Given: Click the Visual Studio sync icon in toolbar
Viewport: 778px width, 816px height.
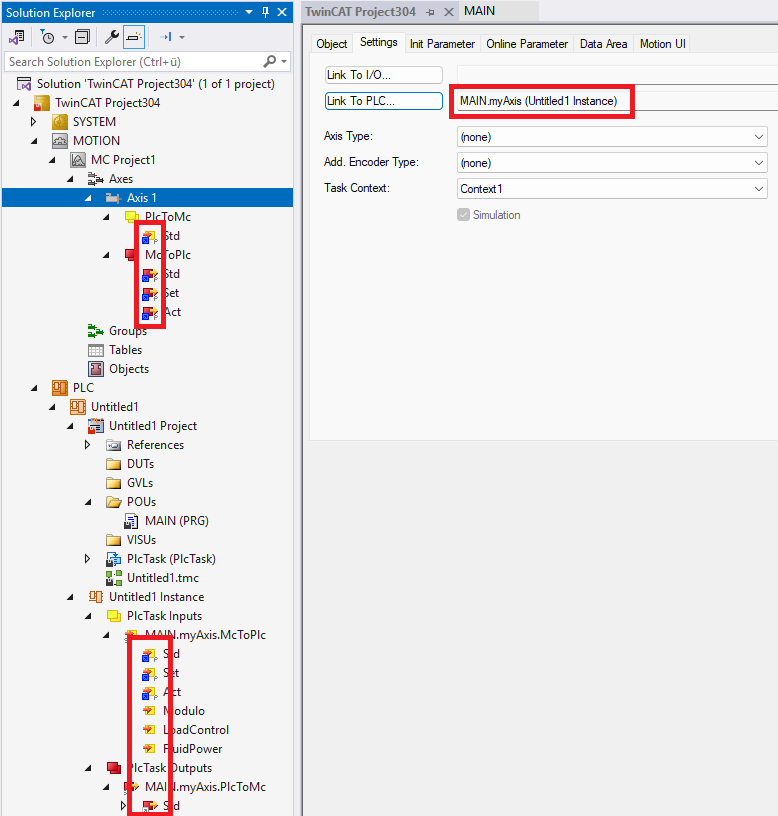Looking at the screenshot, I should coord(17,37).
